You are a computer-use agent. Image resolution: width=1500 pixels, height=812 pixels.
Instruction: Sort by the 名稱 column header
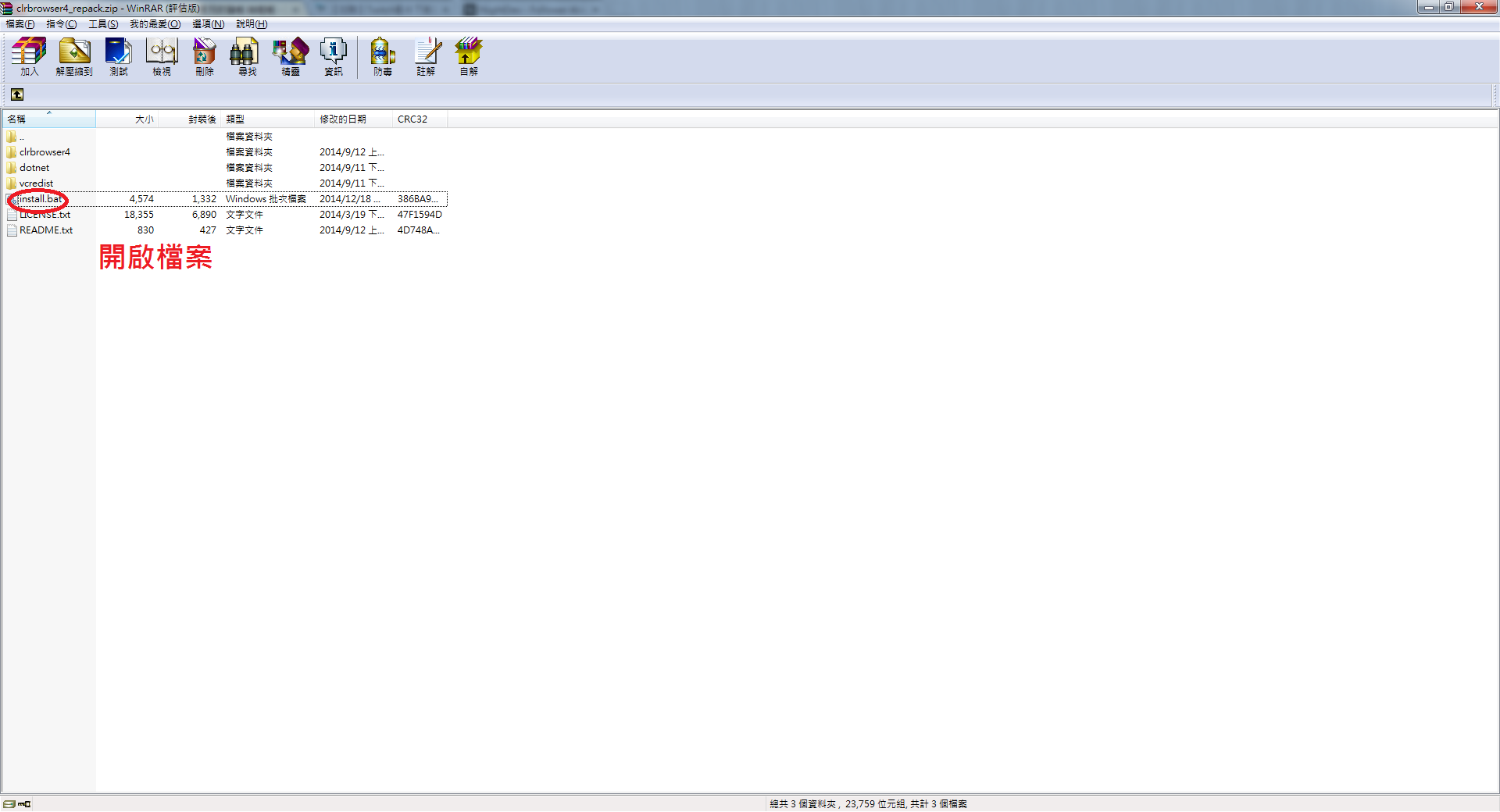(x=49, y=119)
